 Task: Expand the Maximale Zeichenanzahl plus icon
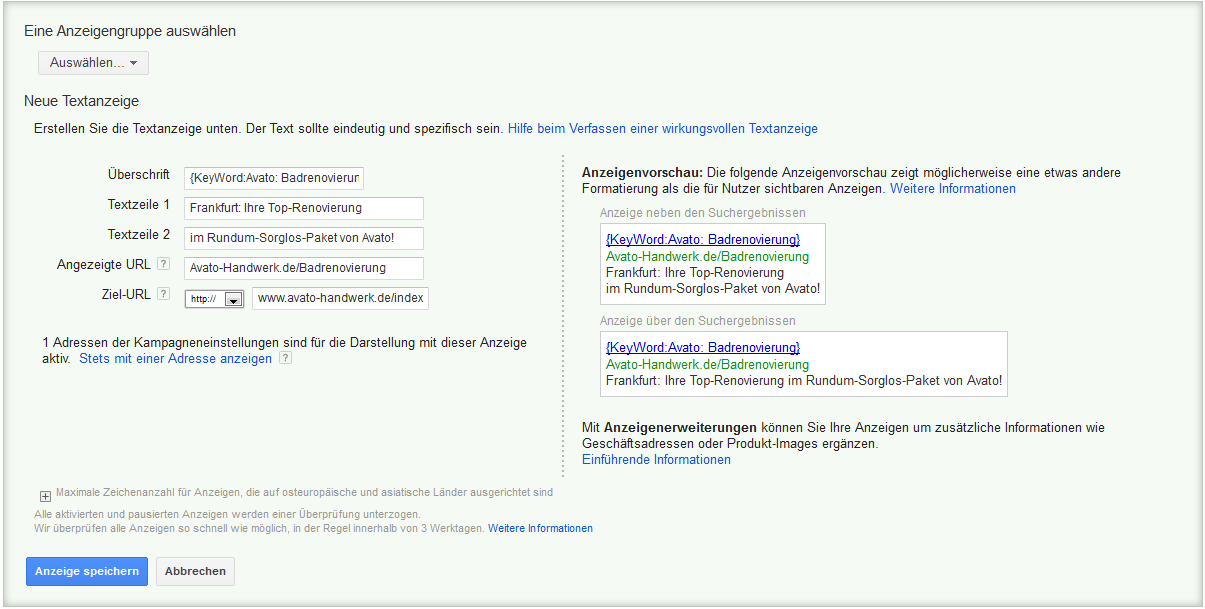pyautogui.click(x=45, y=495)
